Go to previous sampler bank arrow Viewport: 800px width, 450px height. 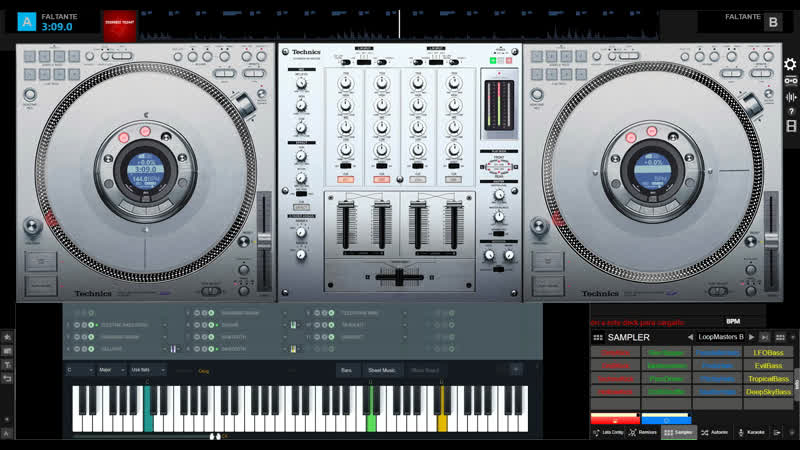coord(690,337)
